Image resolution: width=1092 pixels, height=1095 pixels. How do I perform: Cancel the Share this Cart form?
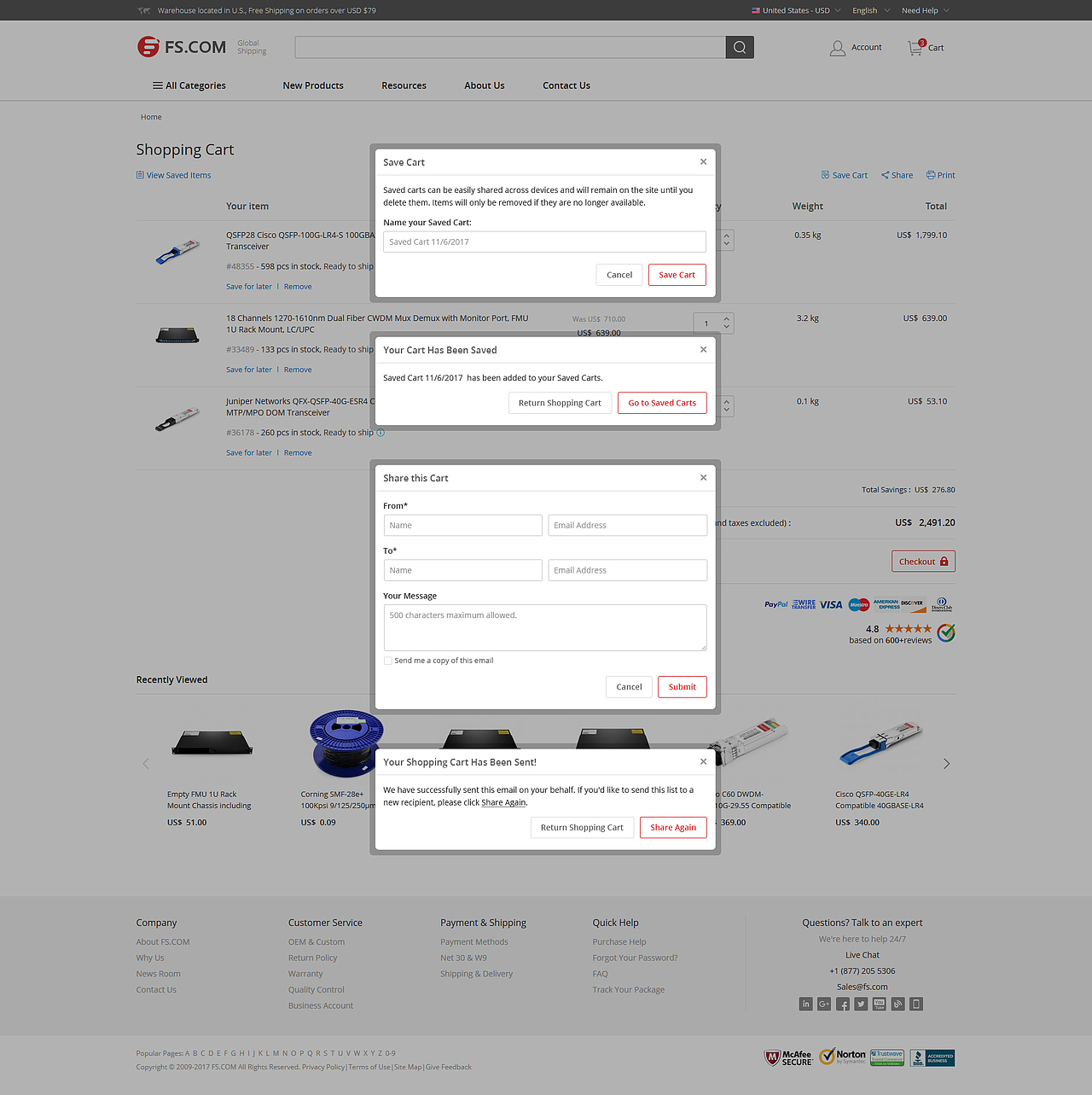(629, 687)
